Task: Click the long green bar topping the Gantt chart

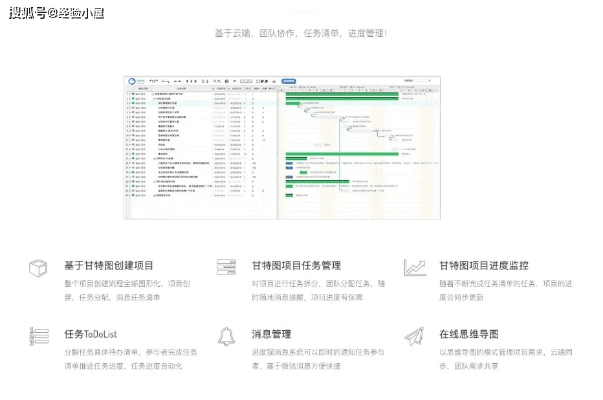Action: [x=342, y=93]
